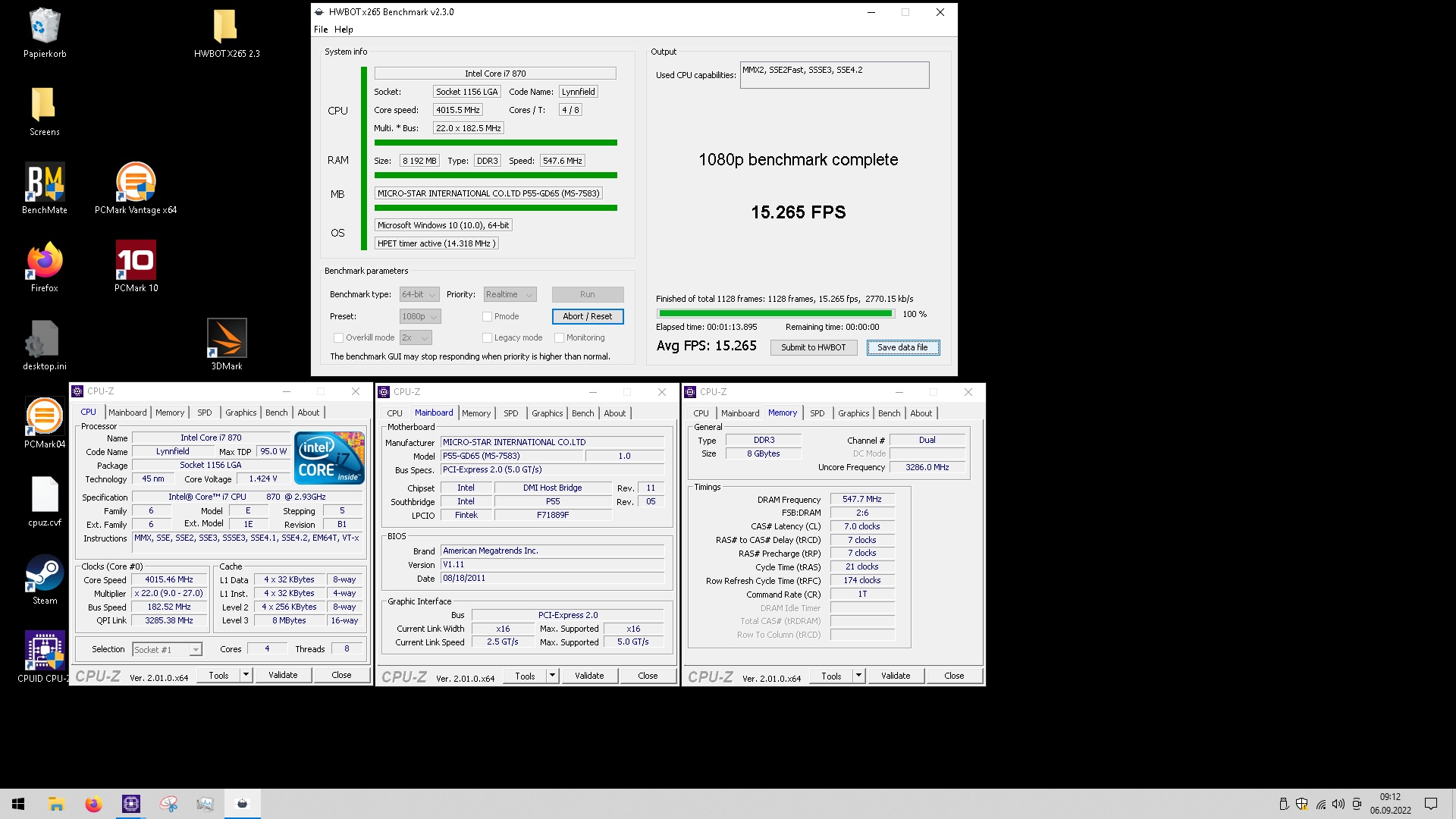Click the benchmark progress bar at 100%

[775, 313]
